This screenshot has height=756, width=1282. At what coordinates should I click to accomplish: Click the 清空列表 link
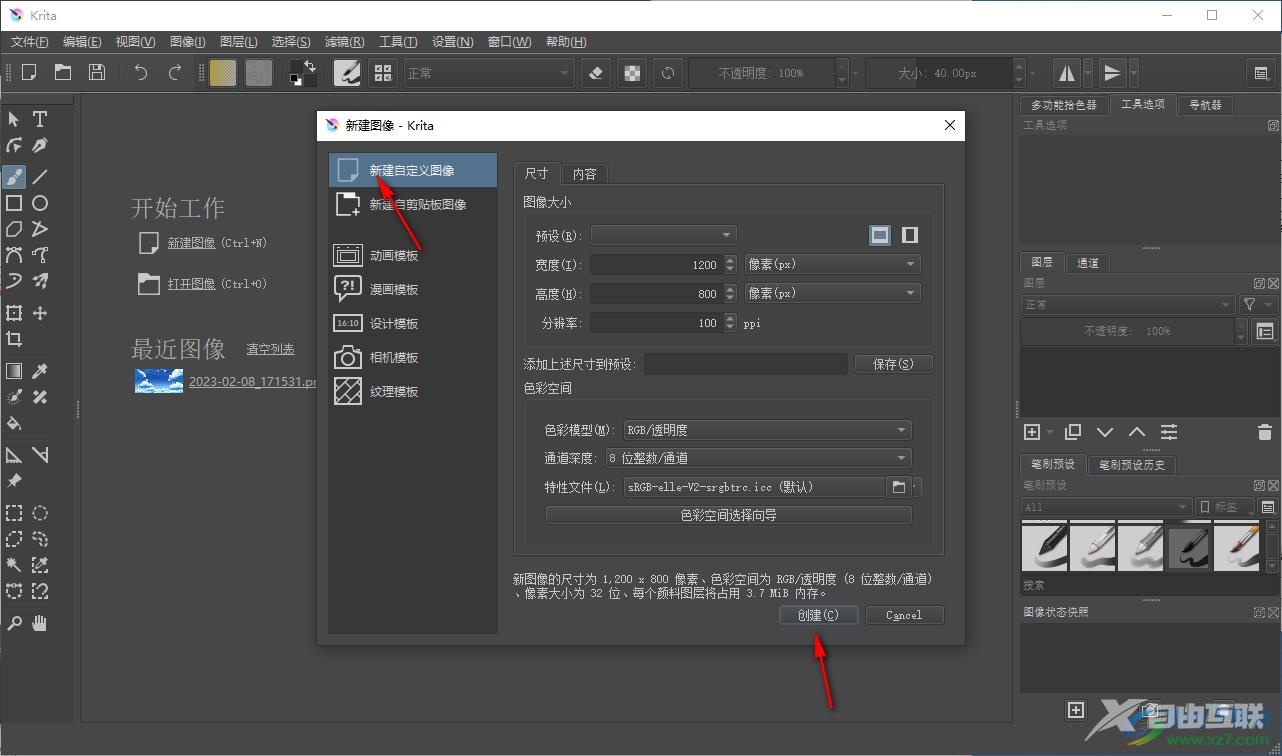pyautogui.click(x=271, y=349)
